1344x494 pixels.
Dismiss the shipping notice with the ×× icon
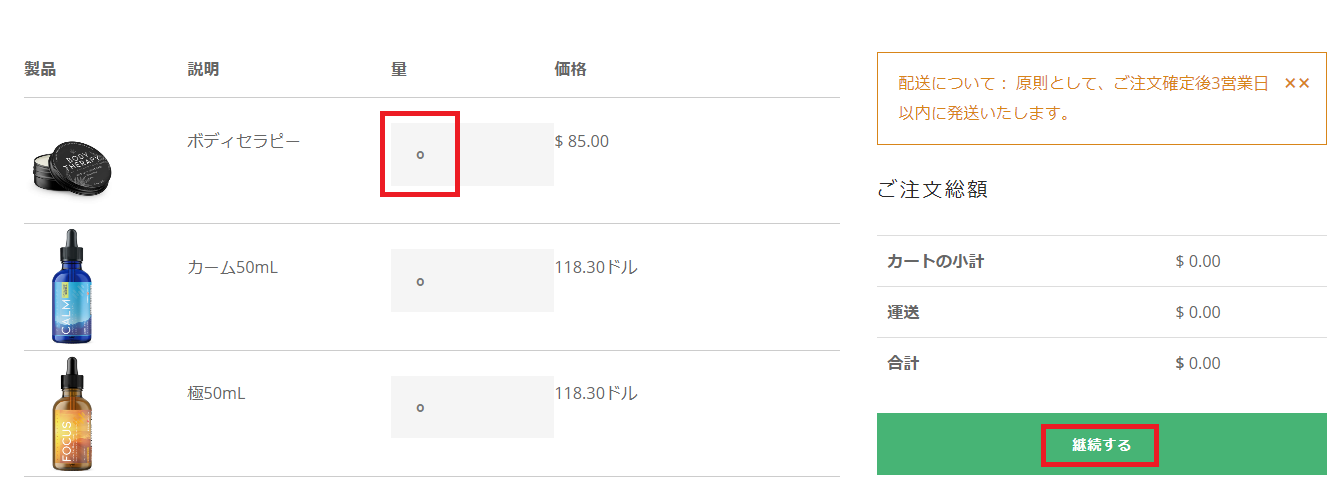click(x=1296, y=84)
